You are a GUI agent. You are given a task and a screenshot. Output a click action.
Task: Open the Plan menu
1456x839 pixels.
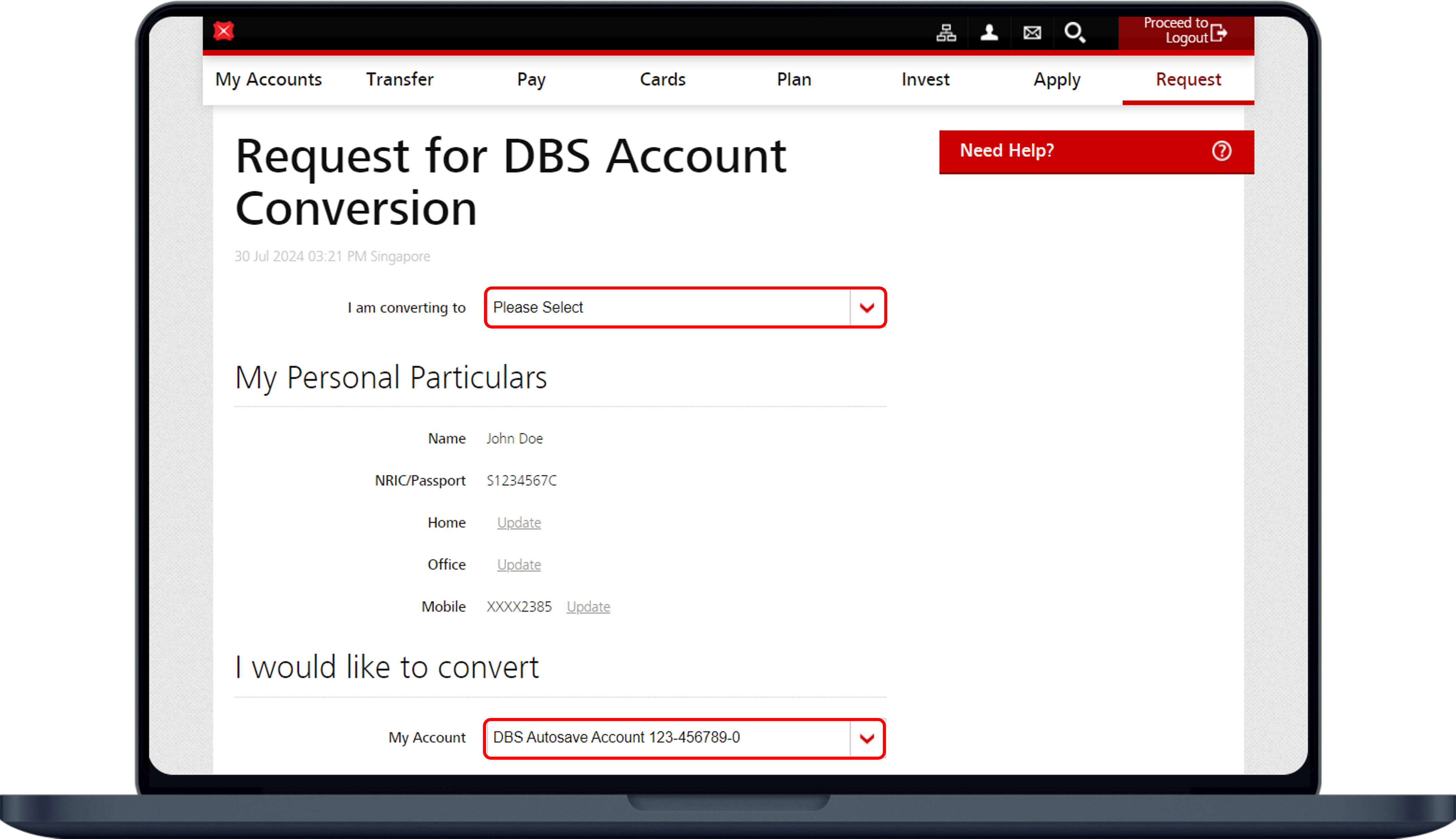coord(794,80)
